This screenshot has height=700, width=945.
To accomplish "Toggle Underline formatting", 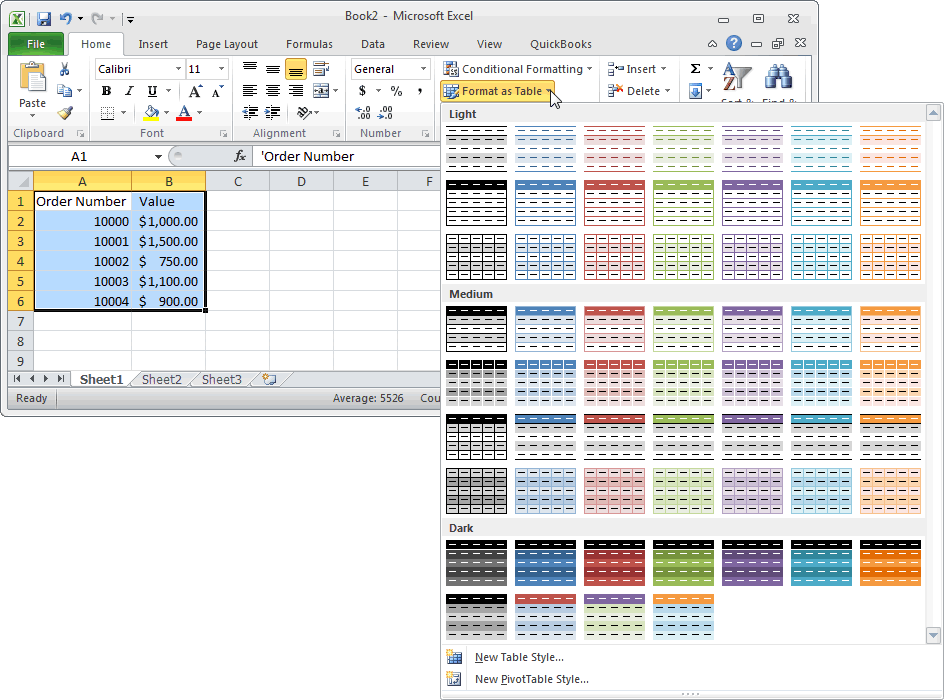I will pos(152,91).
